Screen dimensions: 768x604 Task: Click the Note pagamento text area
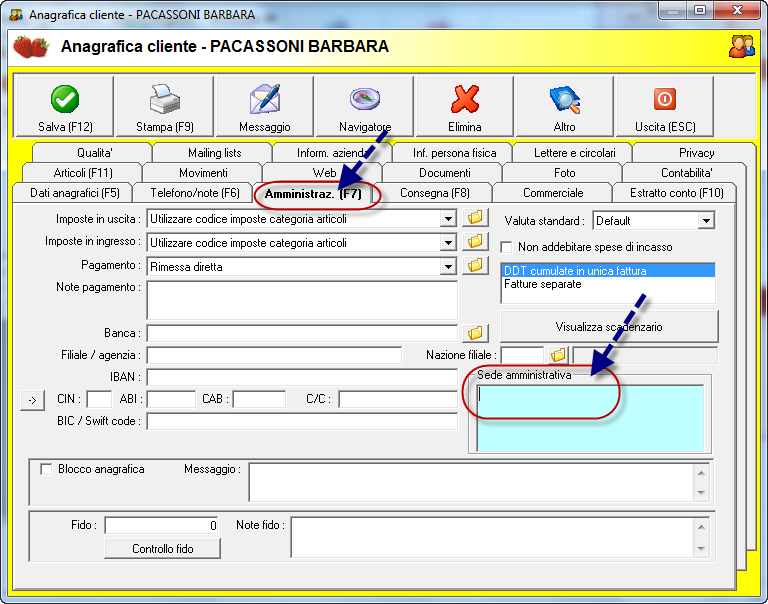tap(302, 300)
